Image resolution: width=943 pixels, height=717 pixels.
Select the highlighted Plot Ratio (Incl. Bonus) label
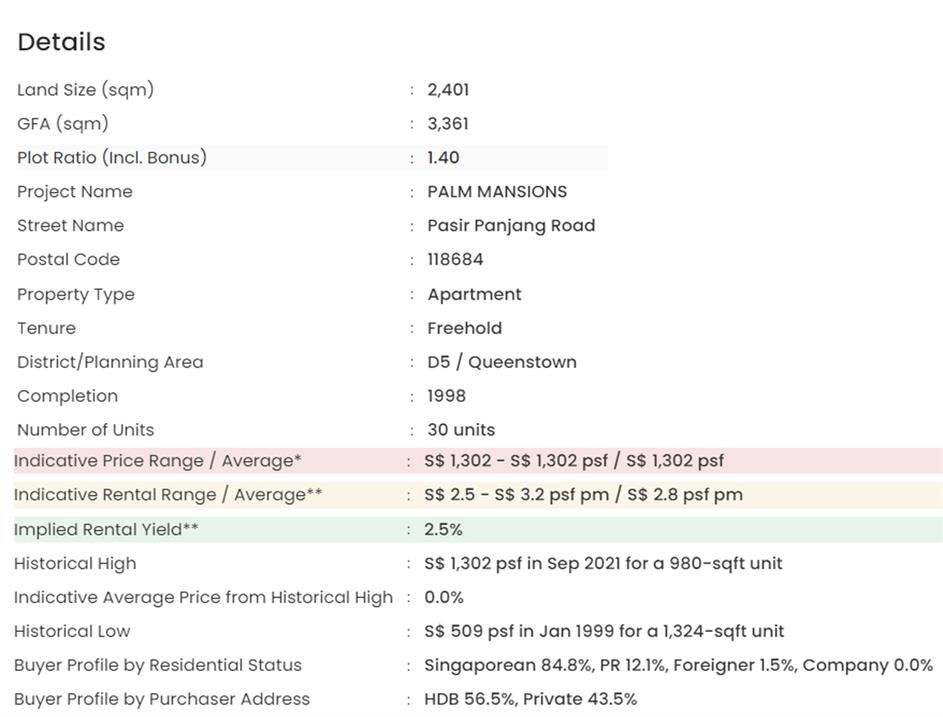pos(112,157)
